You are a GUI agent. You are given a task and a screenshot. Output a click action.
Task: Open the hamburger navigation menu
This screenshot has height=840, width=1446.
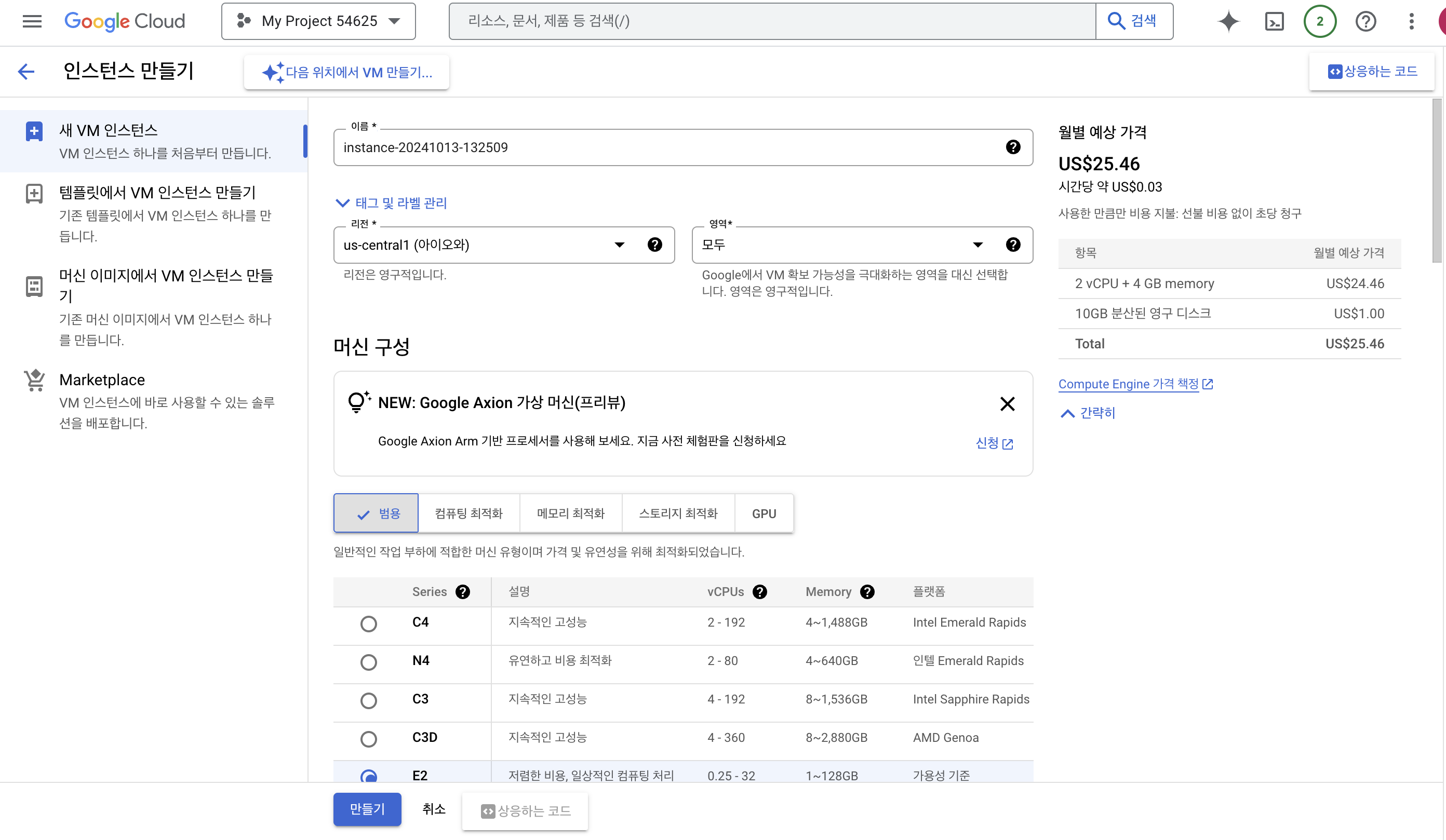tap(32, 21)
